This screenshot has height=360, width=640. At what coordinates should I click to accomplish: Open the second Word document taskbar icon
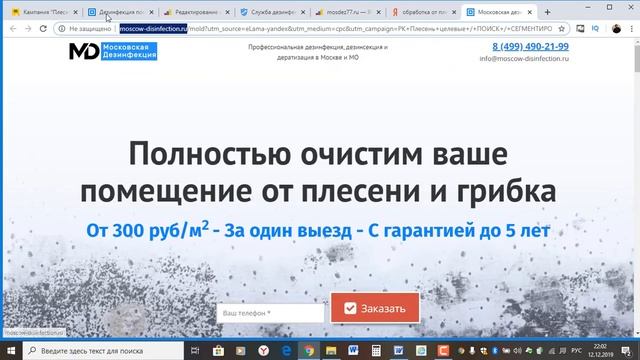(x=398, y=351)
